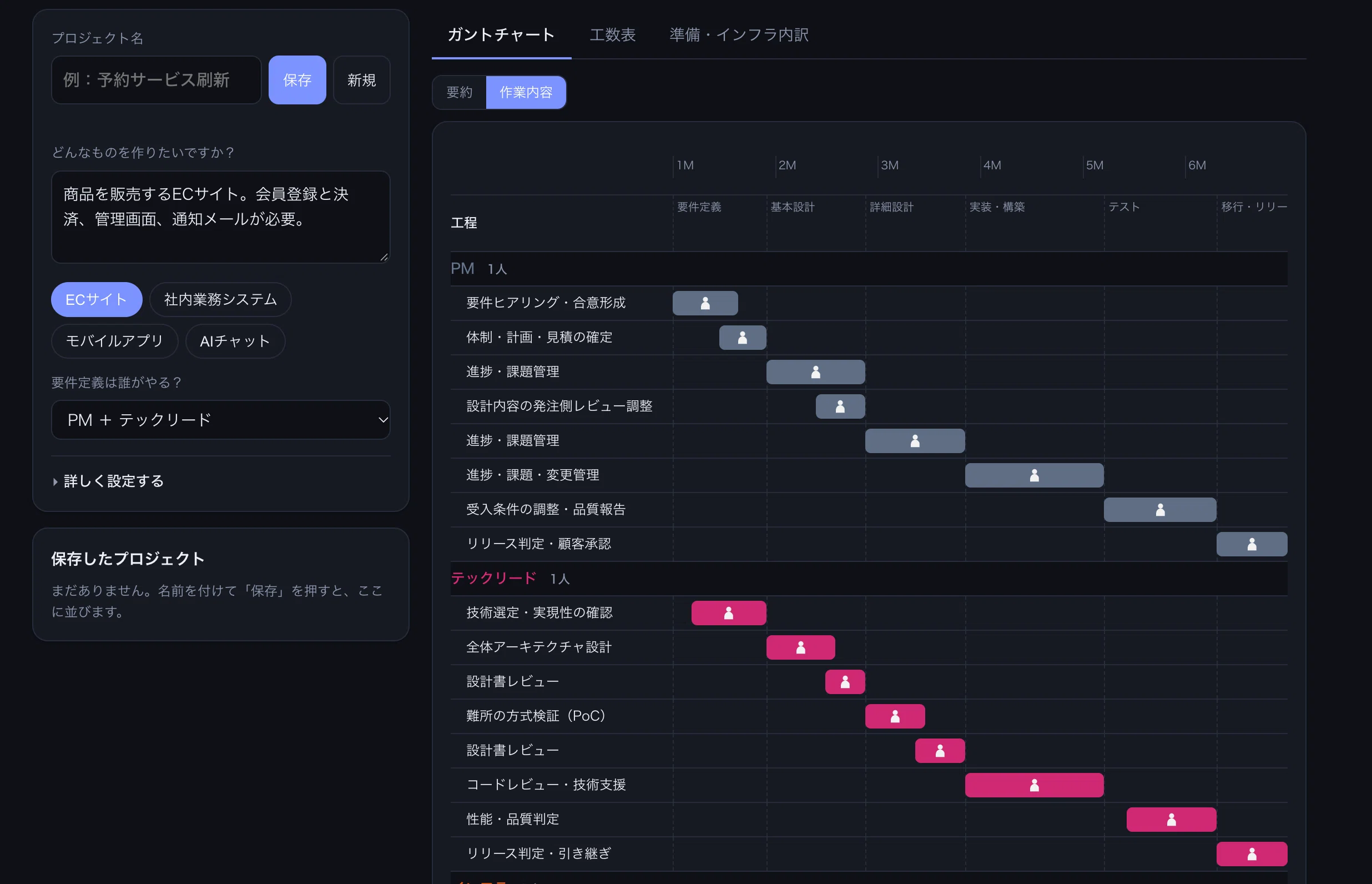The height and width of the screenshot is (884, 1372).
Task: Click the 要件定義 phase label
Action: tap(699, 207)
